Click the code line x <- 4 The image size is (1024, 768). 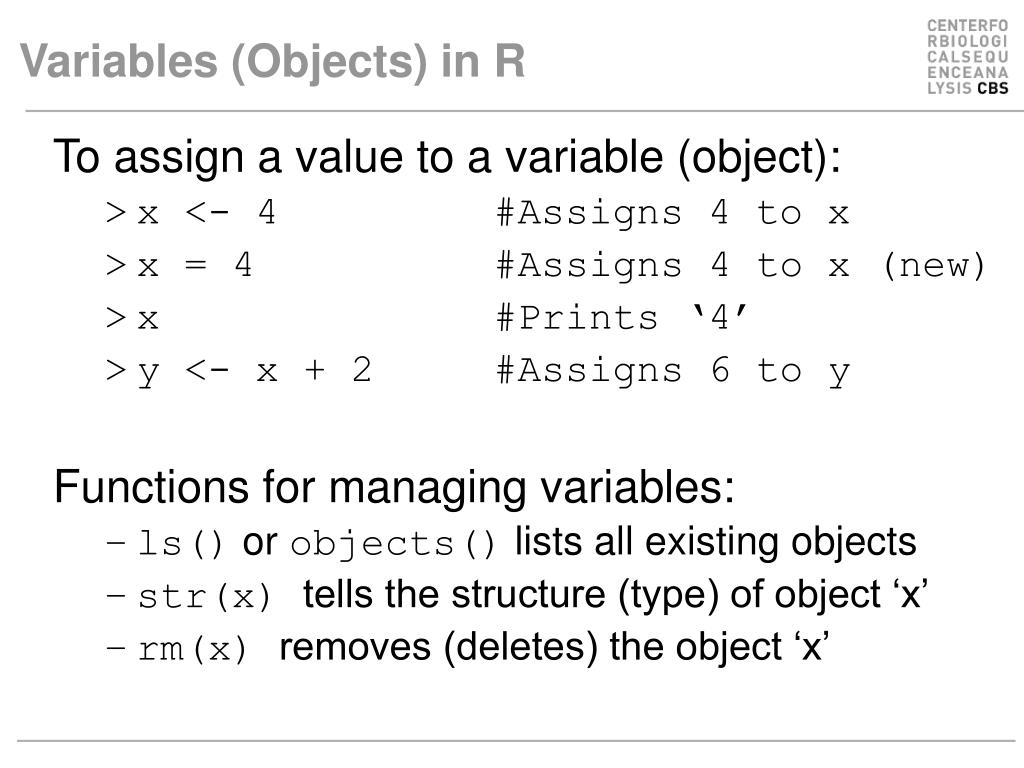[x=191, y=213]
